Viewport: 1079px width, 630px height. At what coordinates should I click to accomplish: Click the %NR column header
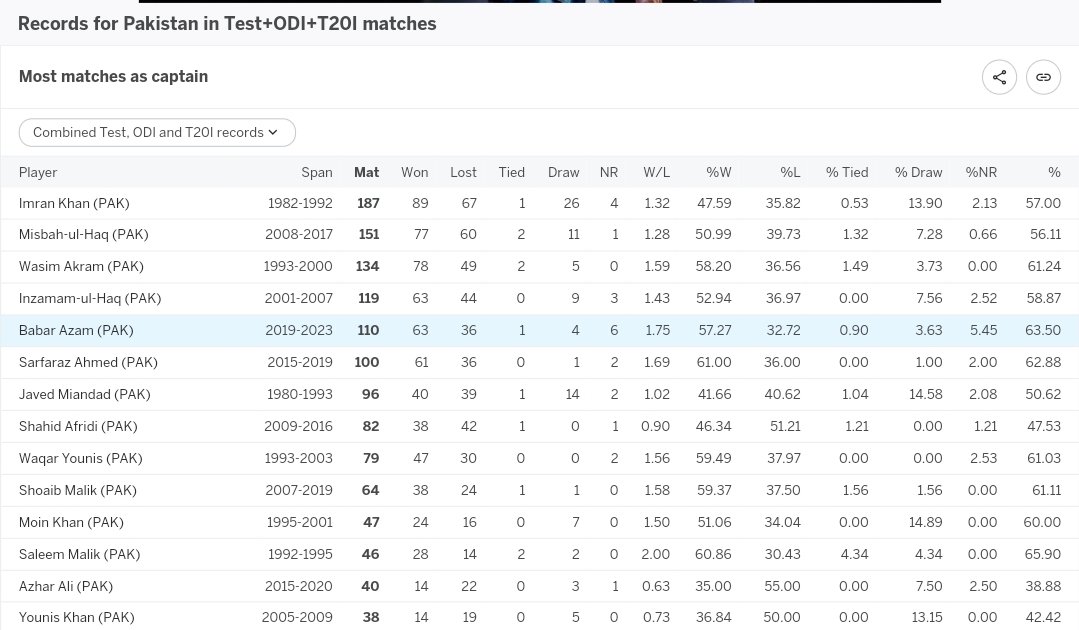(981, 173)
